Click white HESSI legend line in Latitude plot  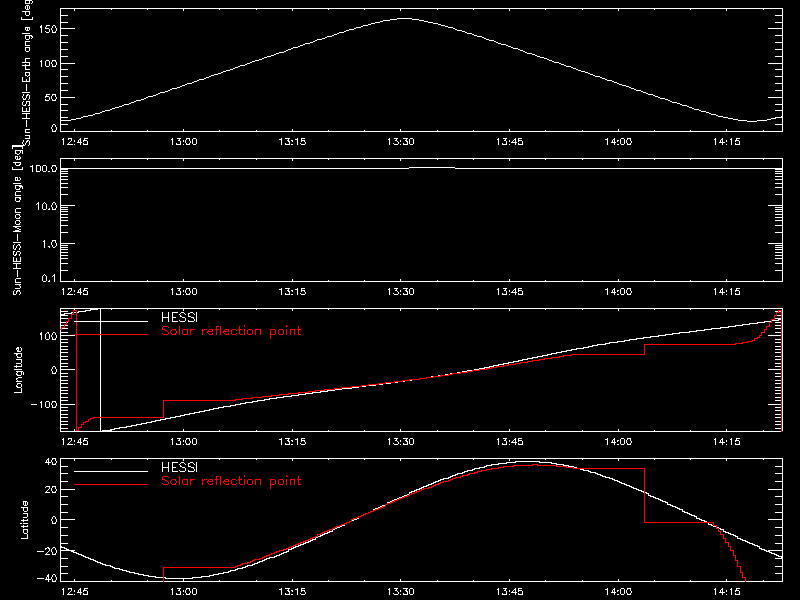pyautogui.click(x=111, y=471)
